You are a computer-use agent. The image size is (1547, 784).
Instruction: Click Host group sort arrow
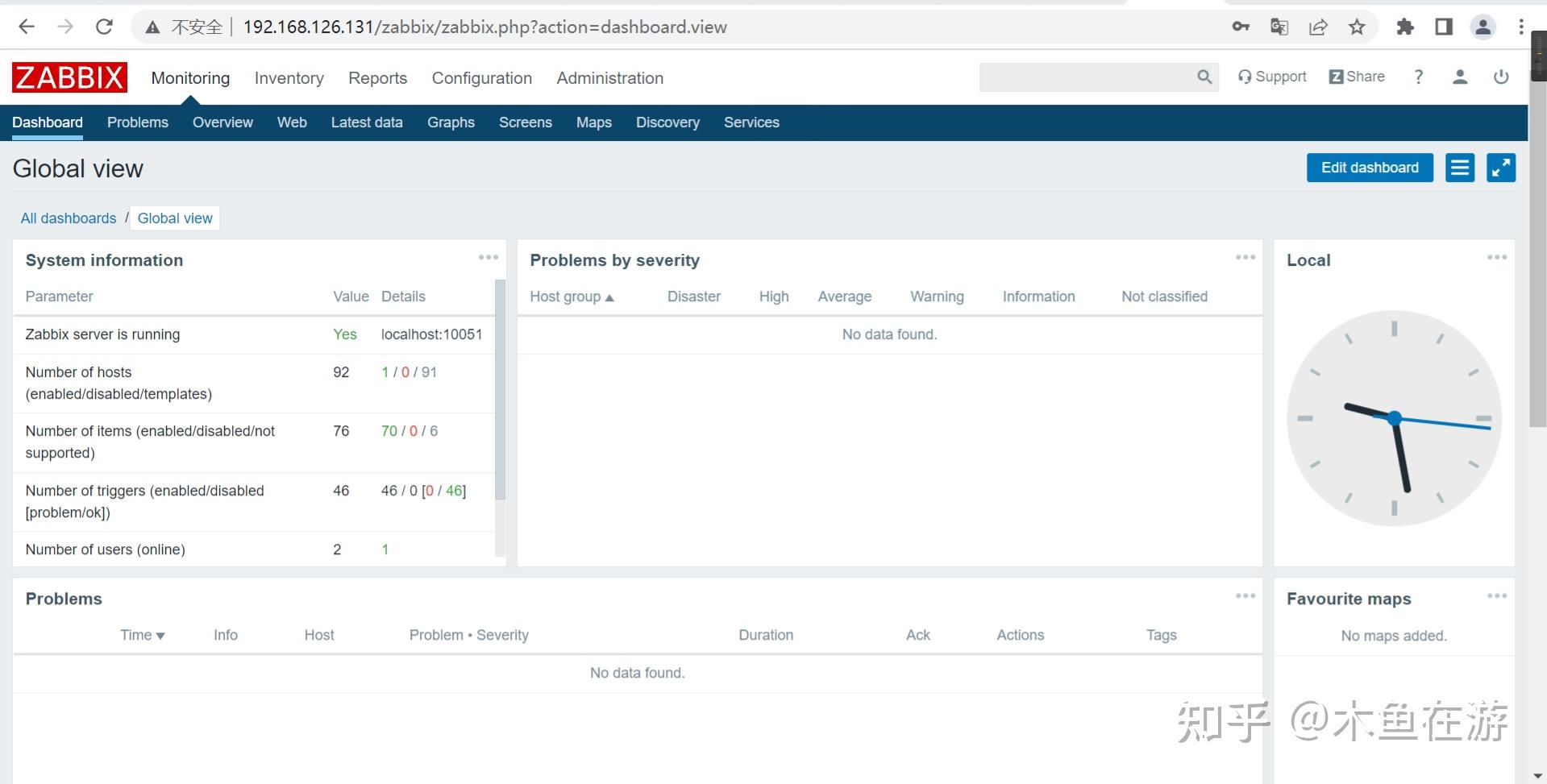[610, 297]
